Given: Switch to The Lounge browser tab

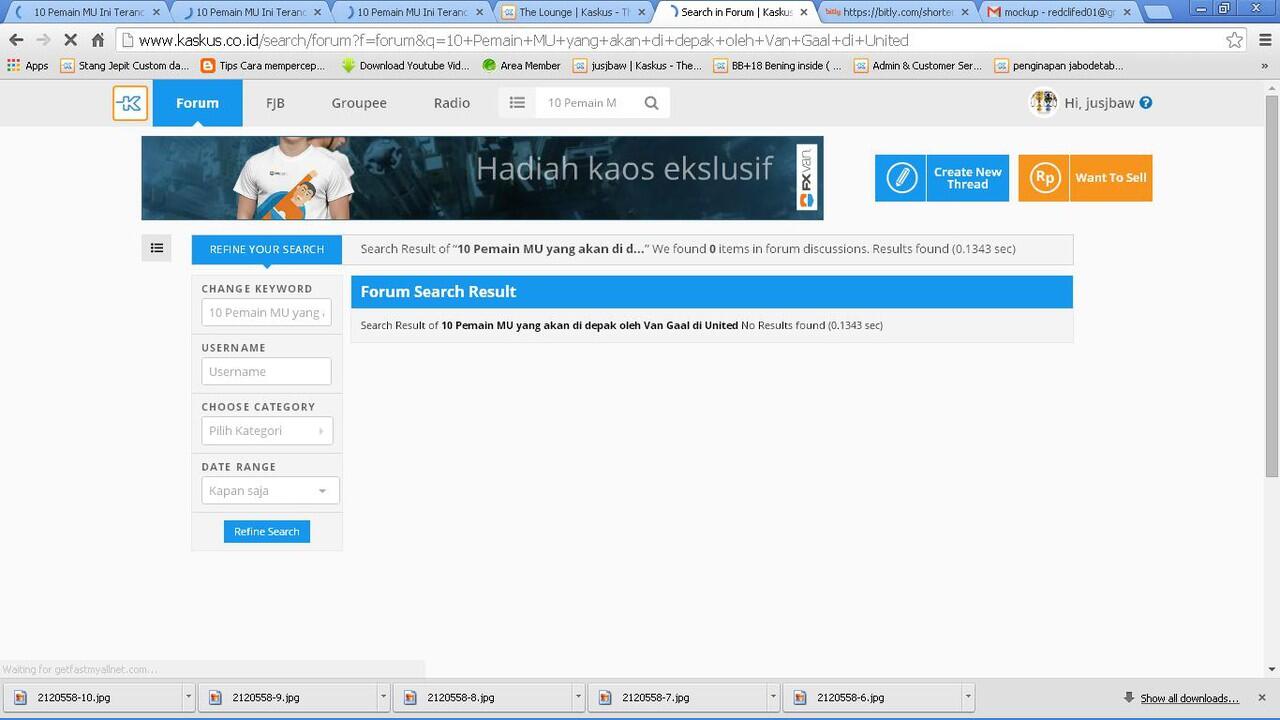Looking at the screenshot, I should pyautogui.click(x=573, y=12).
